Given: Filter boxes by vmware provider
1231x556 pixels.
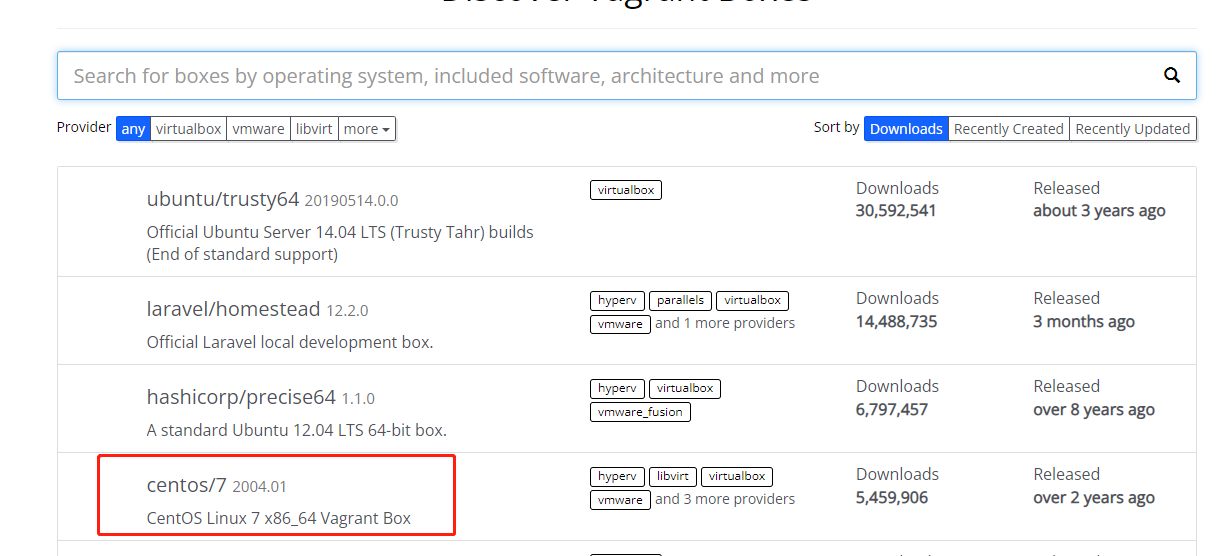Looking at the screenshot, I should pos(258,129).
